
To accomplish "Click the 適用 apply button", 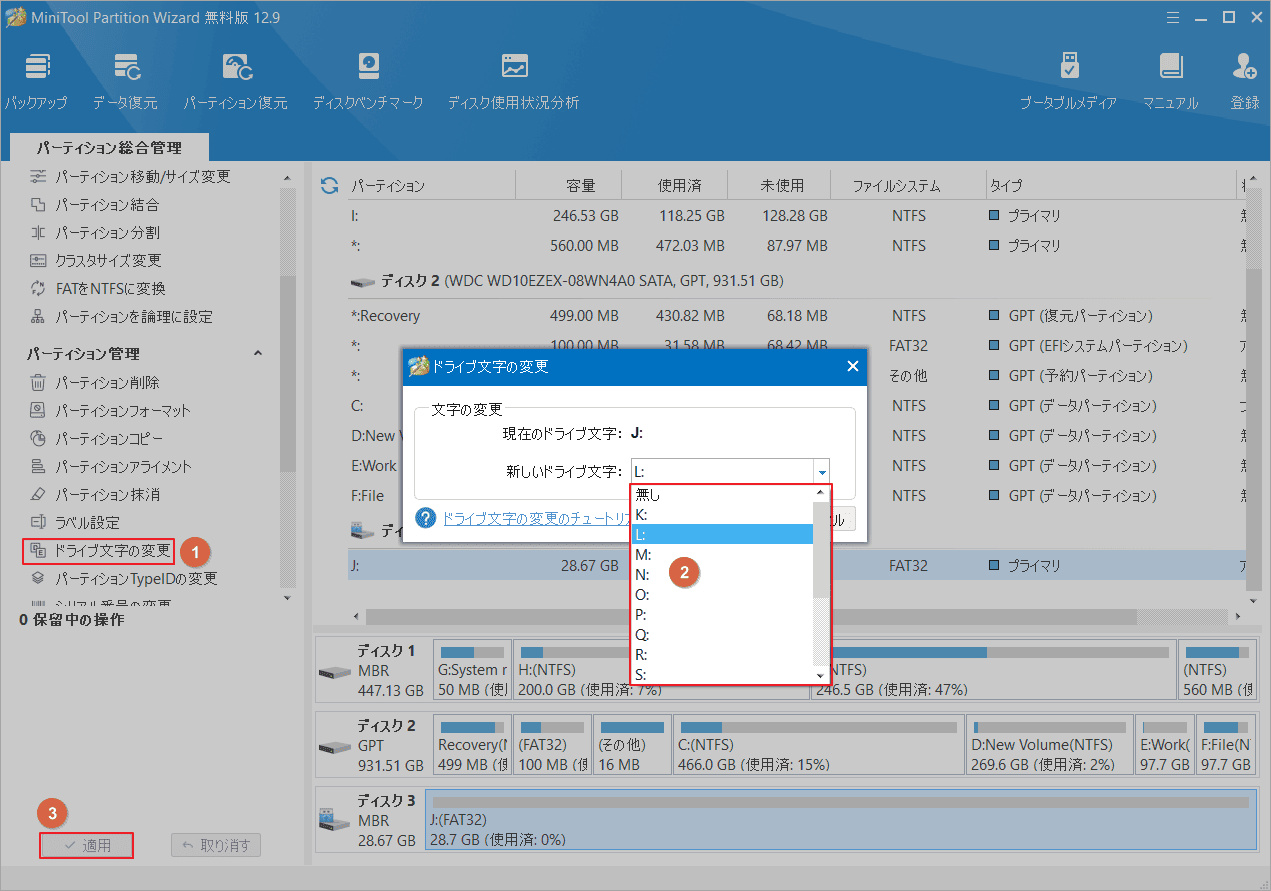I will coord(87,845).
